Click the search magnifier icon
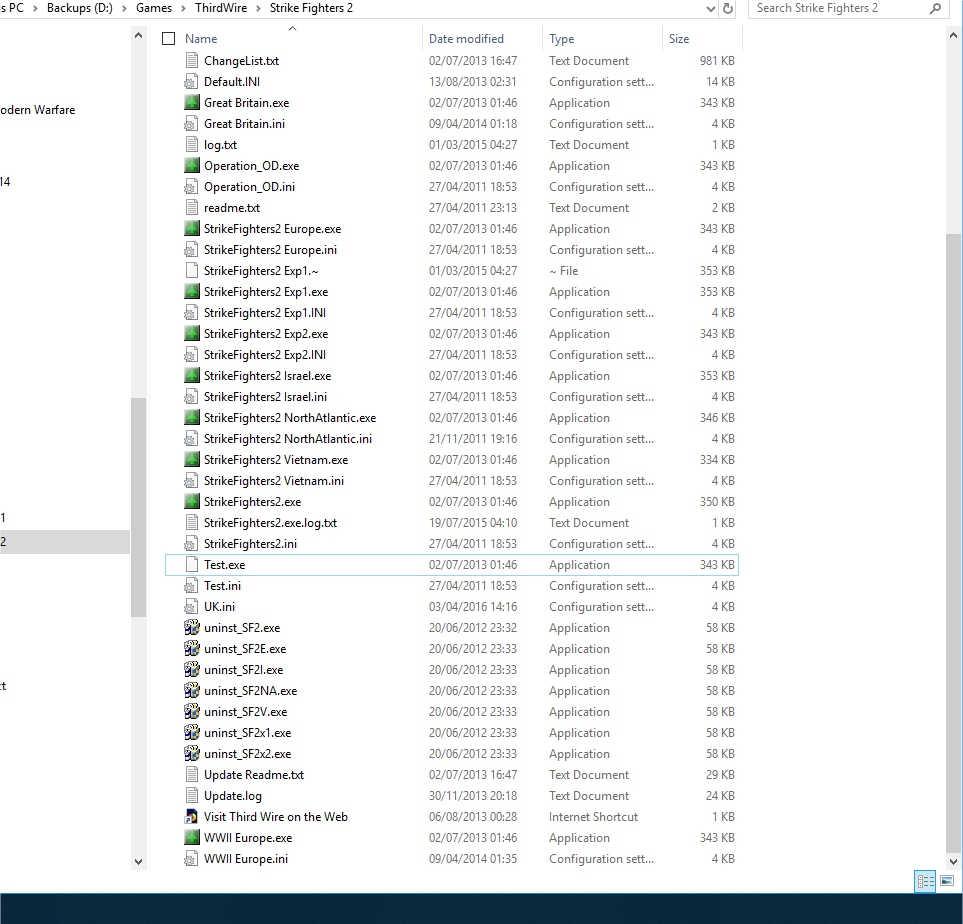This screenshot has height=924, width=963. (935, 9)
